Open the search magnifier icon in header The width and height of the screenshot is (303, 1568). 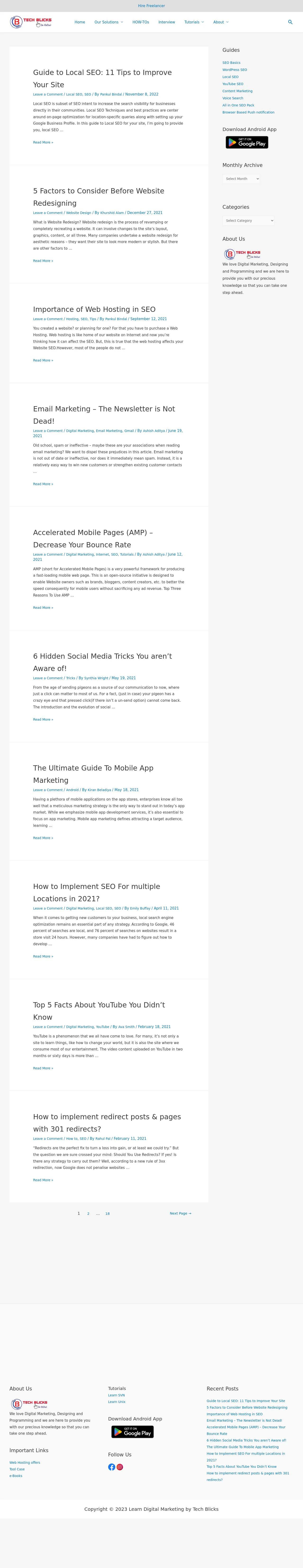pos(290,22)
